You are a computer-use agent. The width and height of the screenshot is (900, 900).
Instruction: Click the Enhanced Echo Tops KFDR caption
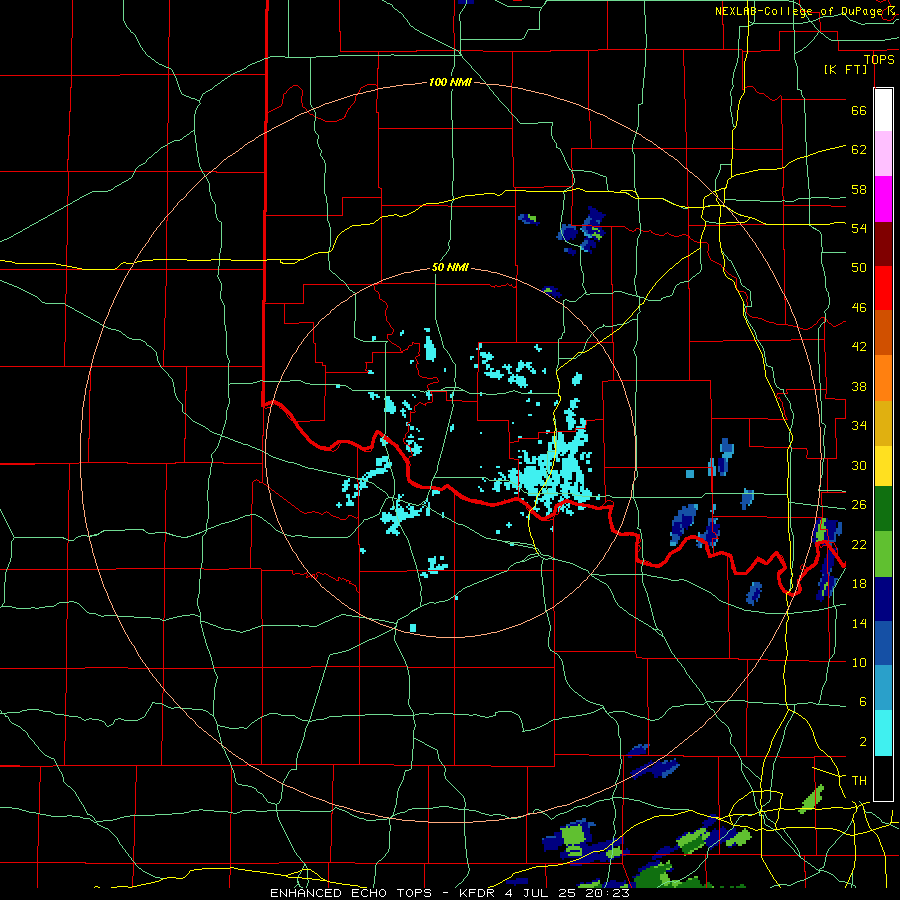[x=449, y=893]
